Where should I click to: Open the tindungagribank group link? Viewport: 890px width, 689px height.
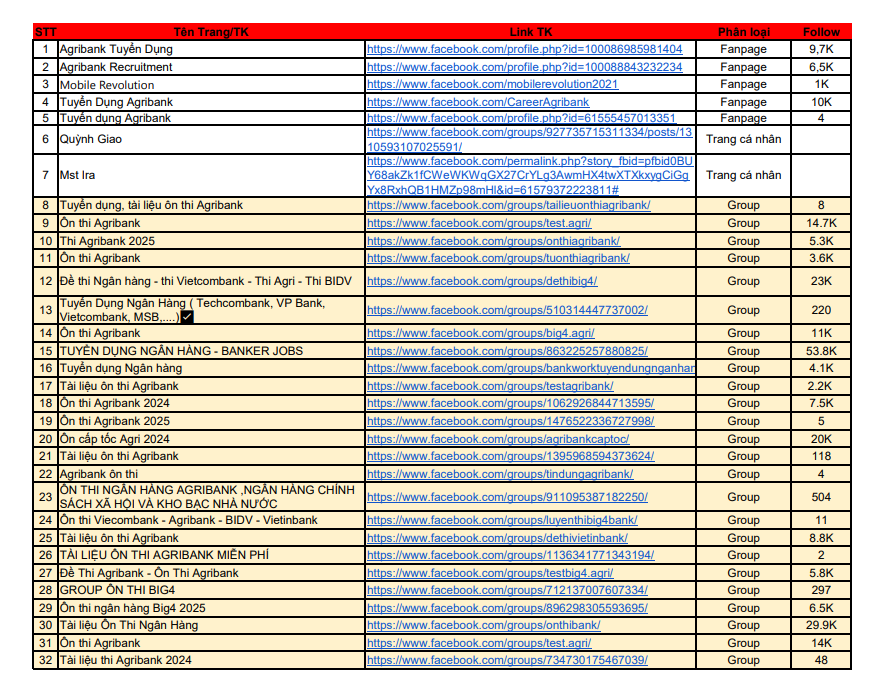coord(499,474)
